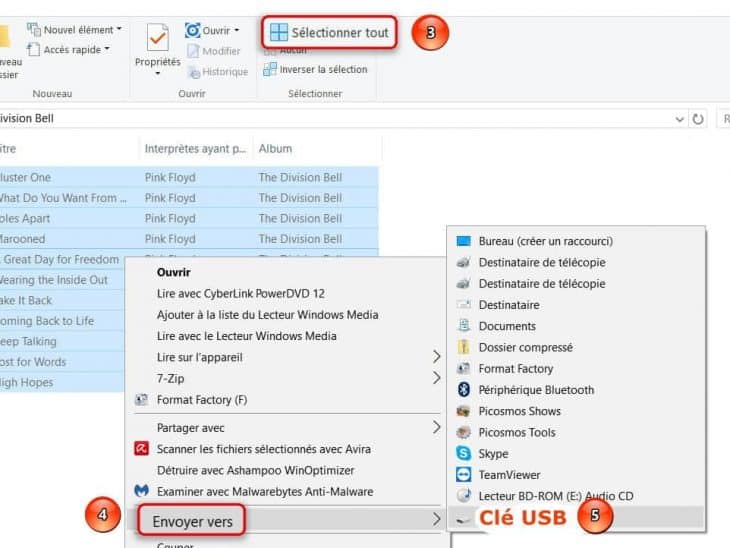
Task: Click the Accès rapide icon
Action: (34, 49)
